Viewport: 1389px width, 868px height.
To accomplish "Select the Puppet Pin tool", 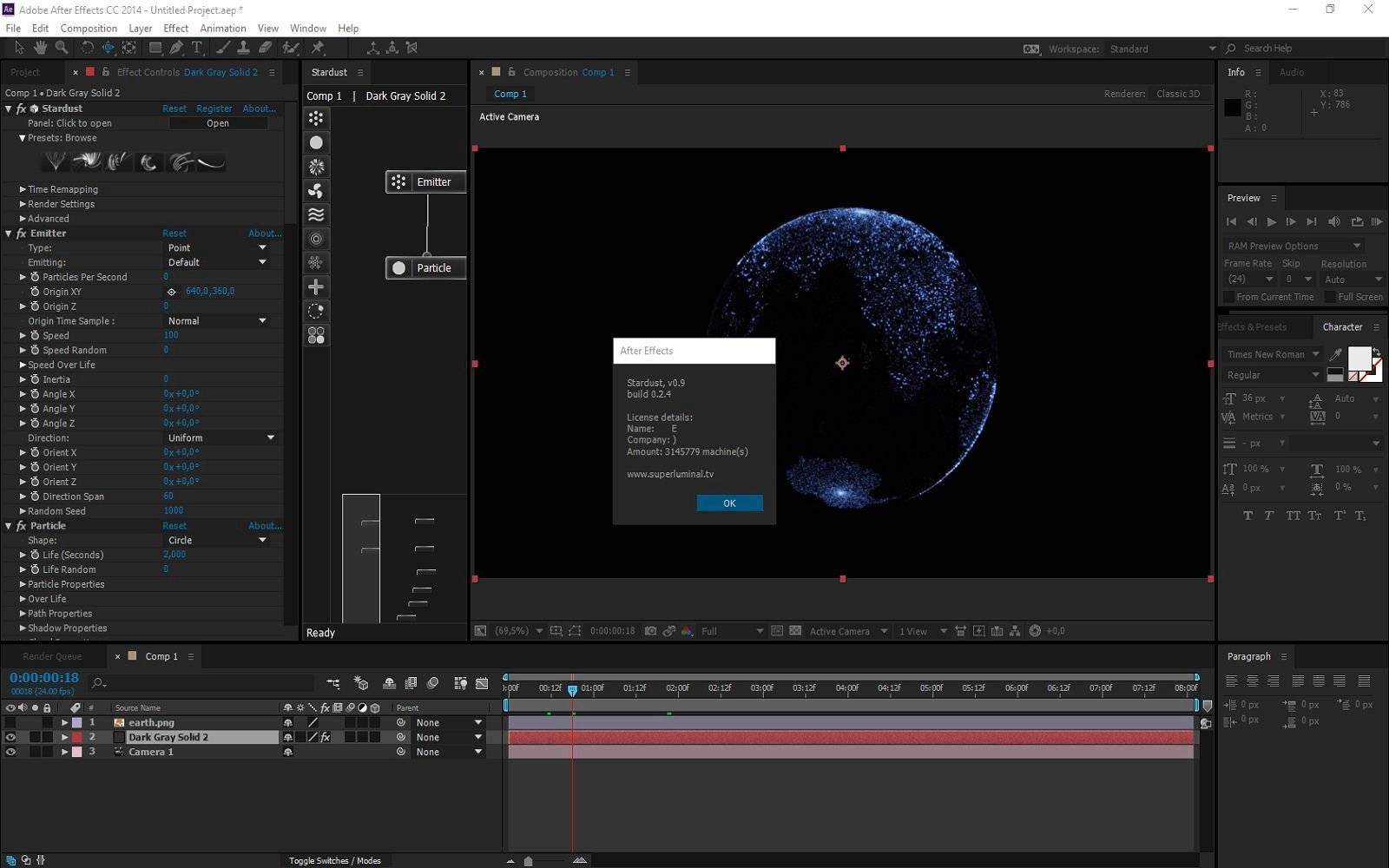I will (x=318, y=48).
